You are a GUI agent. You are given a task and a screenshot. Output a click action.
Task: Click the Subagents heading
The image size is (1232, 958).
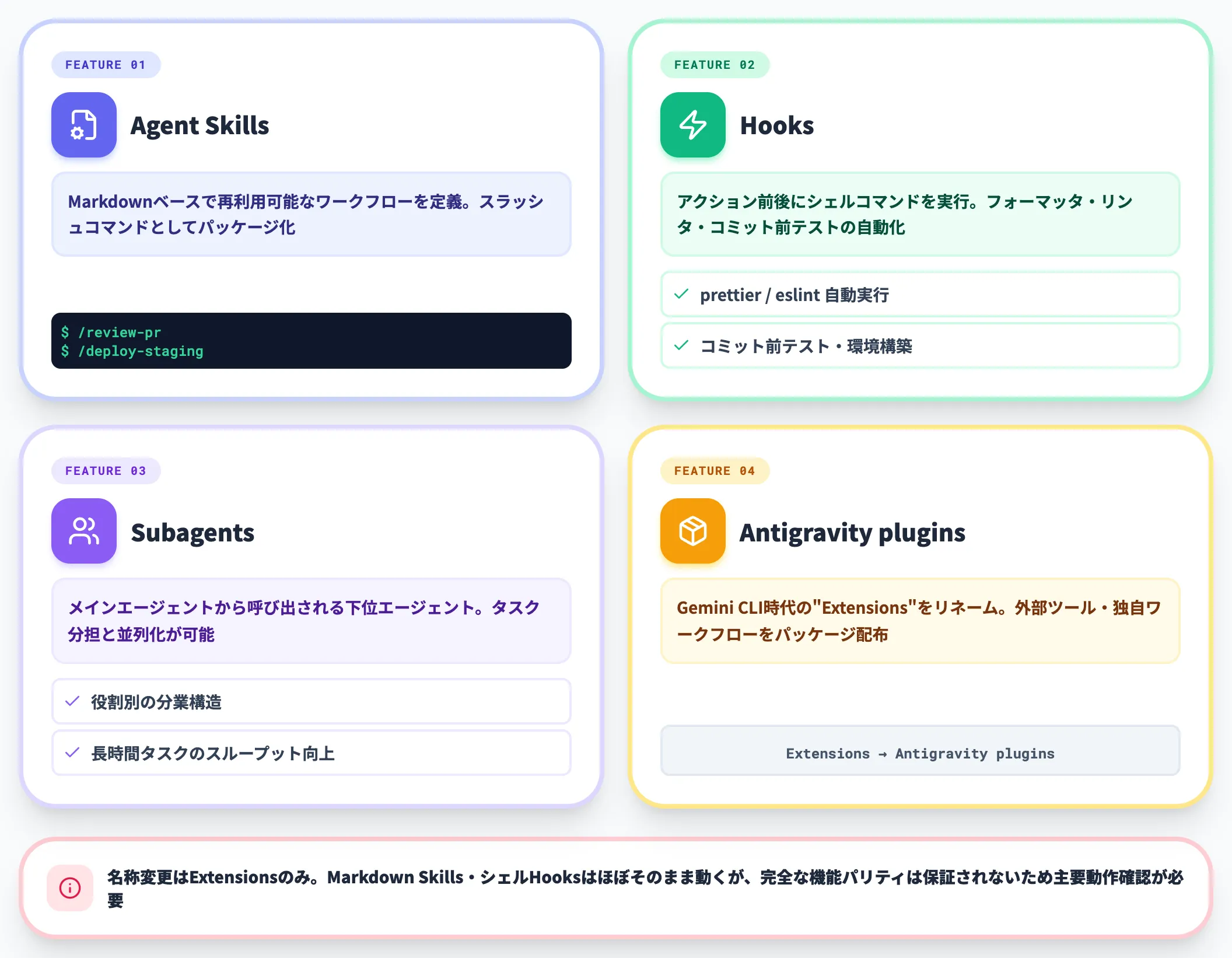pos(192,533)
